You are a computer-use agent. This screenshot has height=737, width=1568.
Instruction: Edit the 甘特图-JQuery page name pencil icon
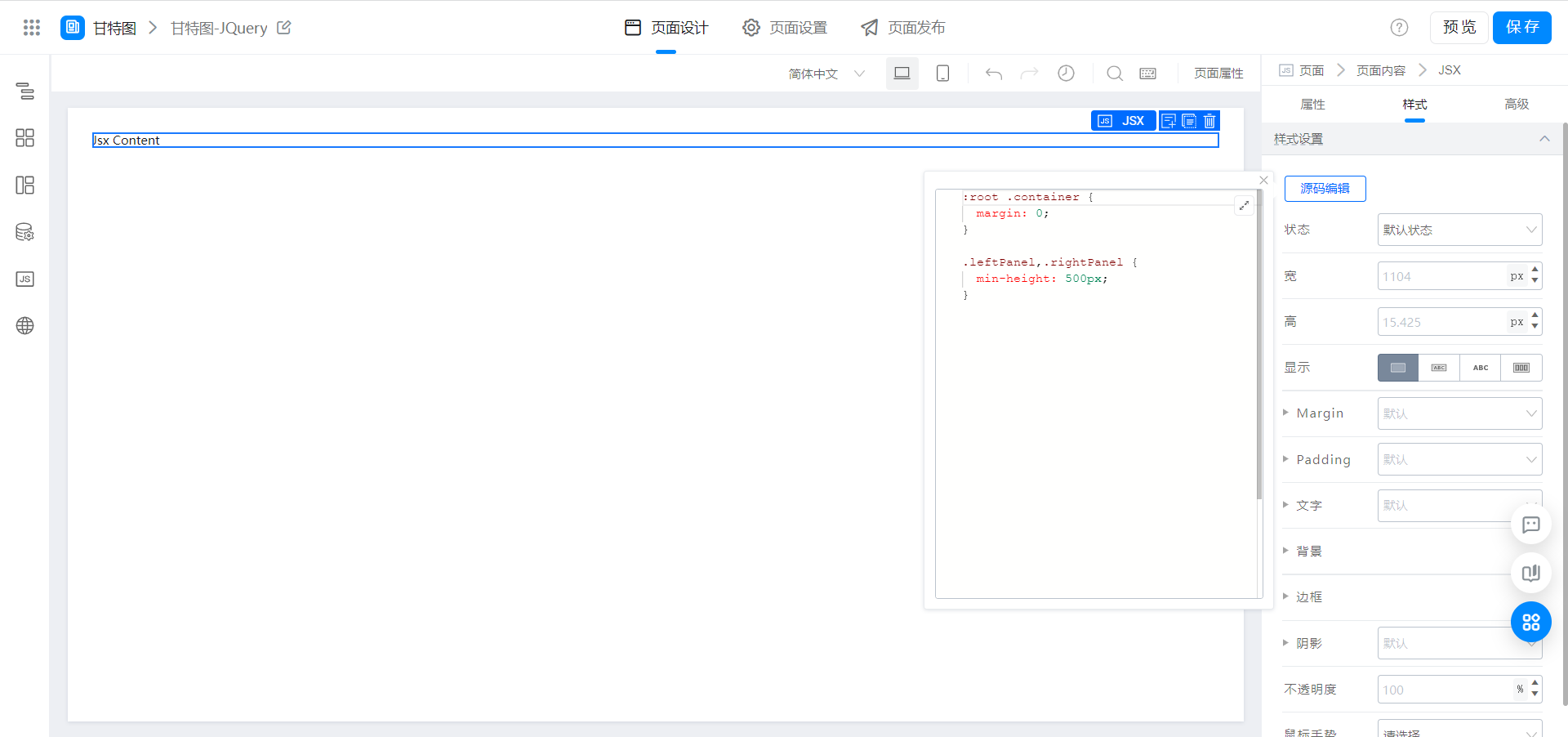pyautogui.click(x=284, y=28)
